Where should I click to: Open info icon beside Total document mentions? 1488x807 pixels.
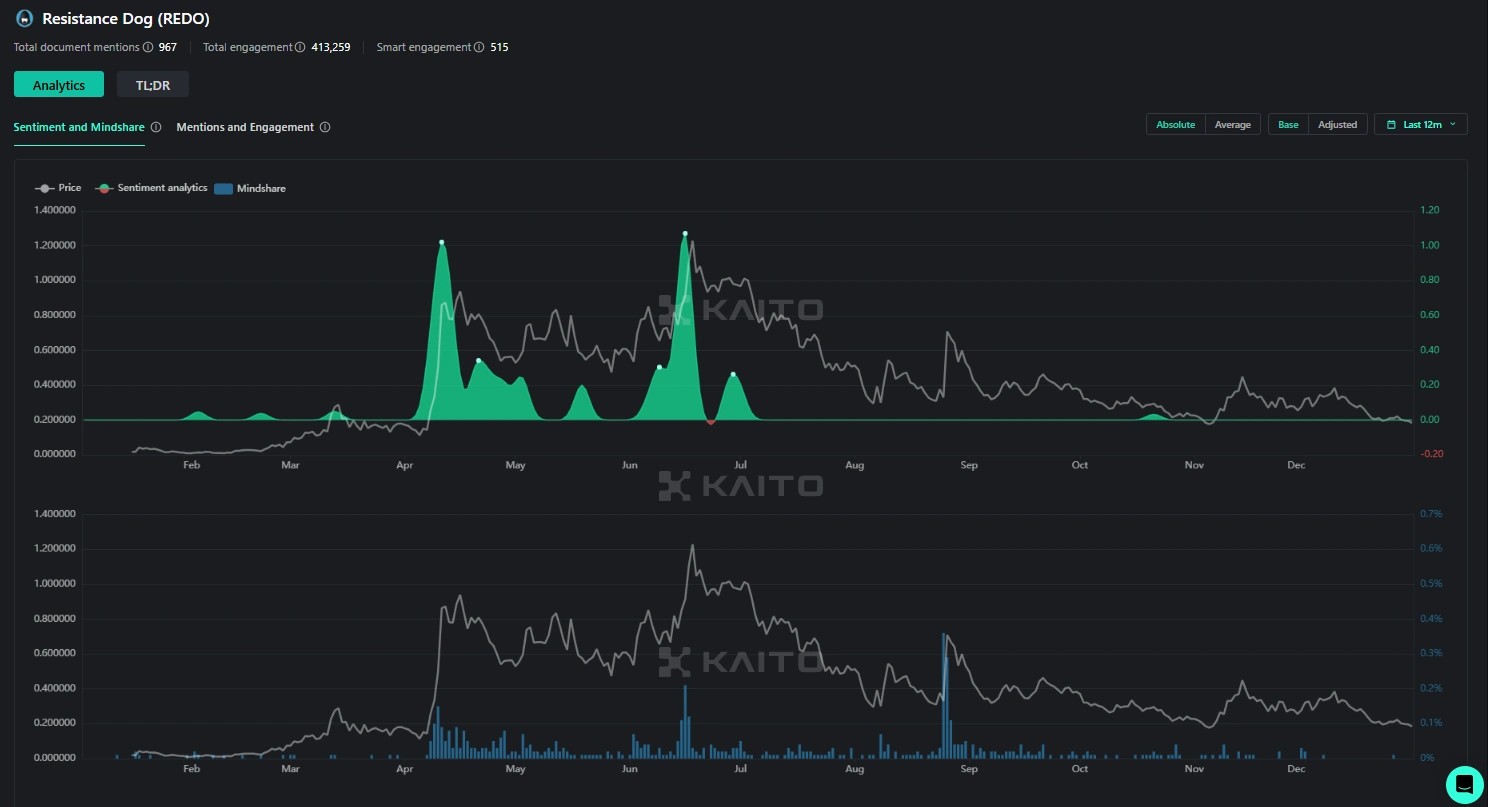point(148,47)
